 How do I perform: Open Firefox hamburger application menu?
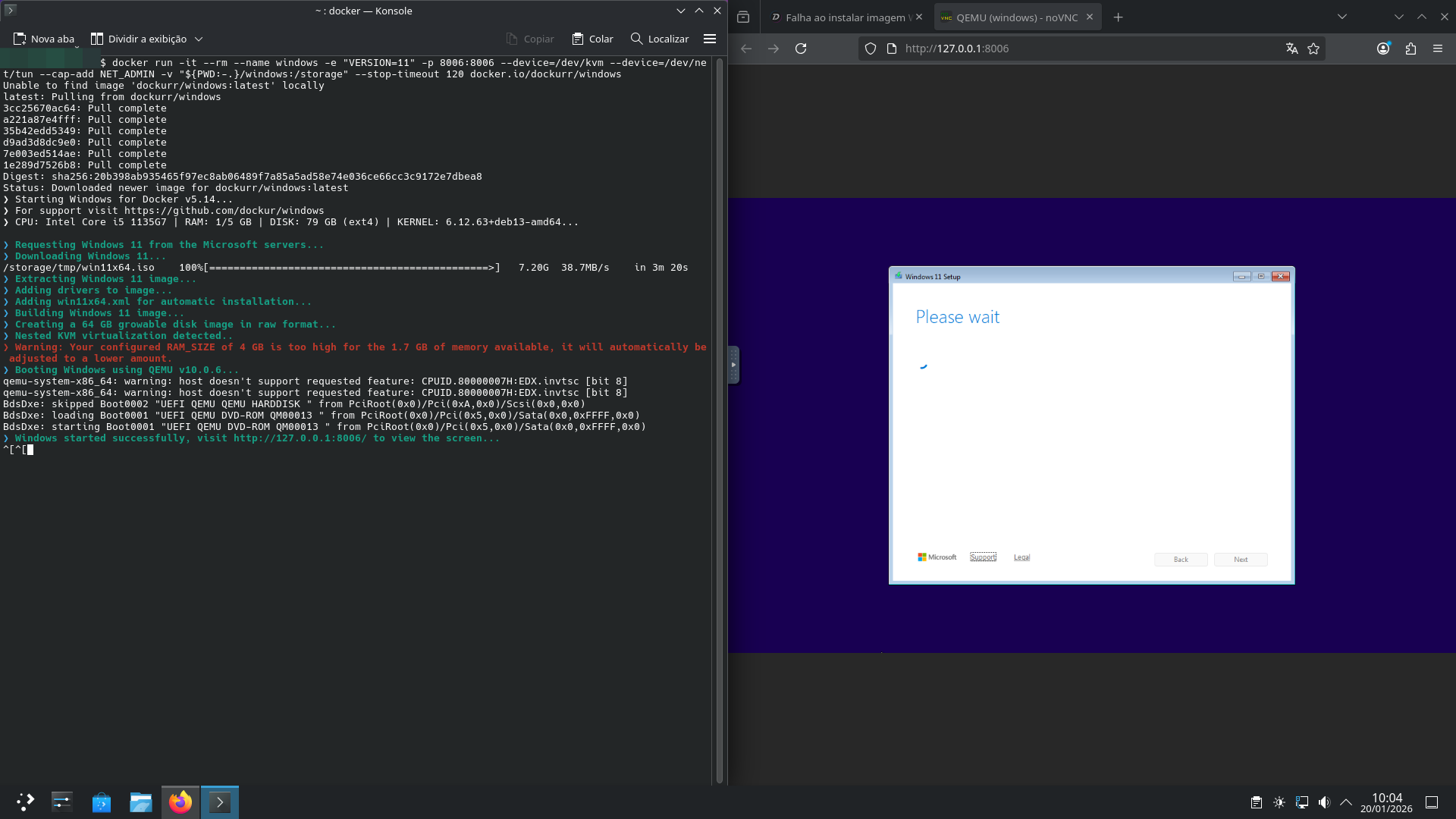1438,49
